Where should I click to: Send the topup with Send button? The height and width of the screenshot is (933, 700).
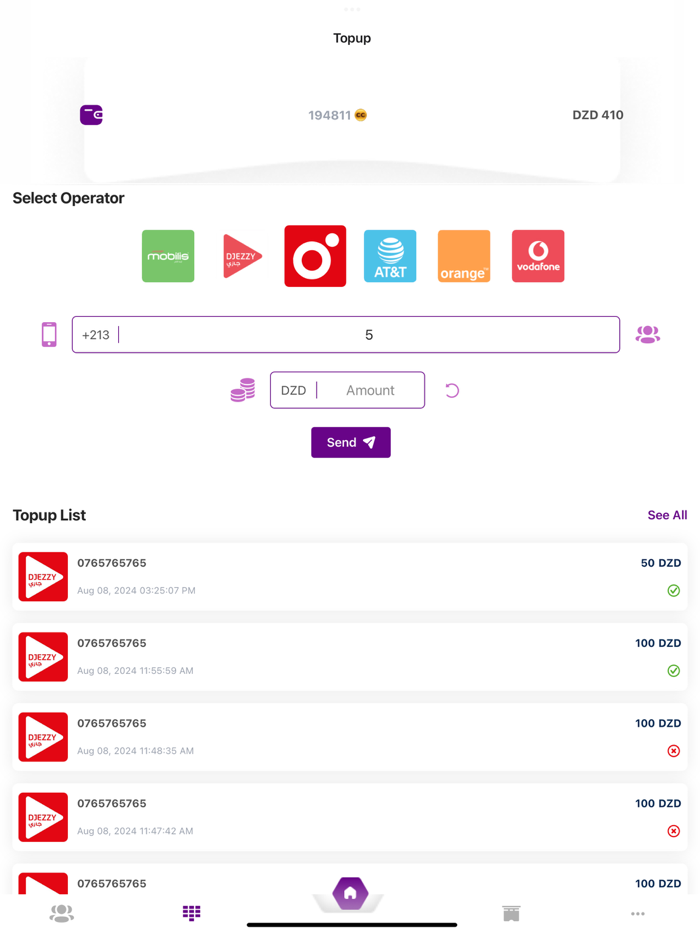pos(351,442)
